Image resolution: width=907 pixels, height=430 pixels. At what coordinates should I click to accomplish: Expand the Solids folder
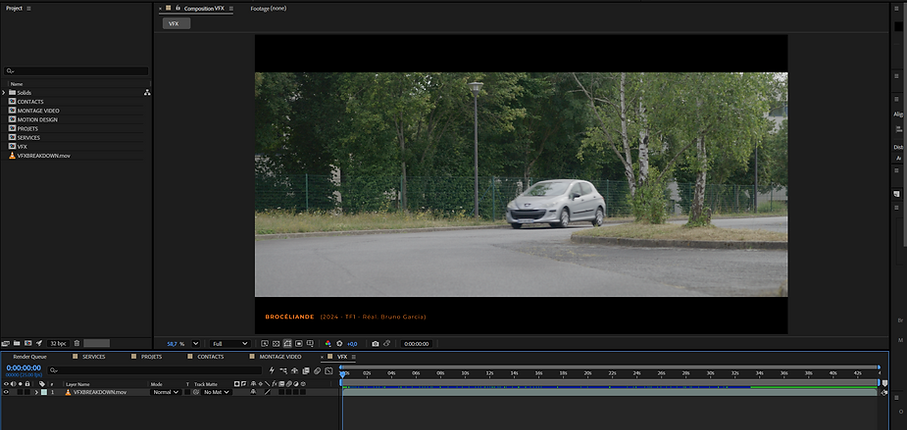point(3,93)
